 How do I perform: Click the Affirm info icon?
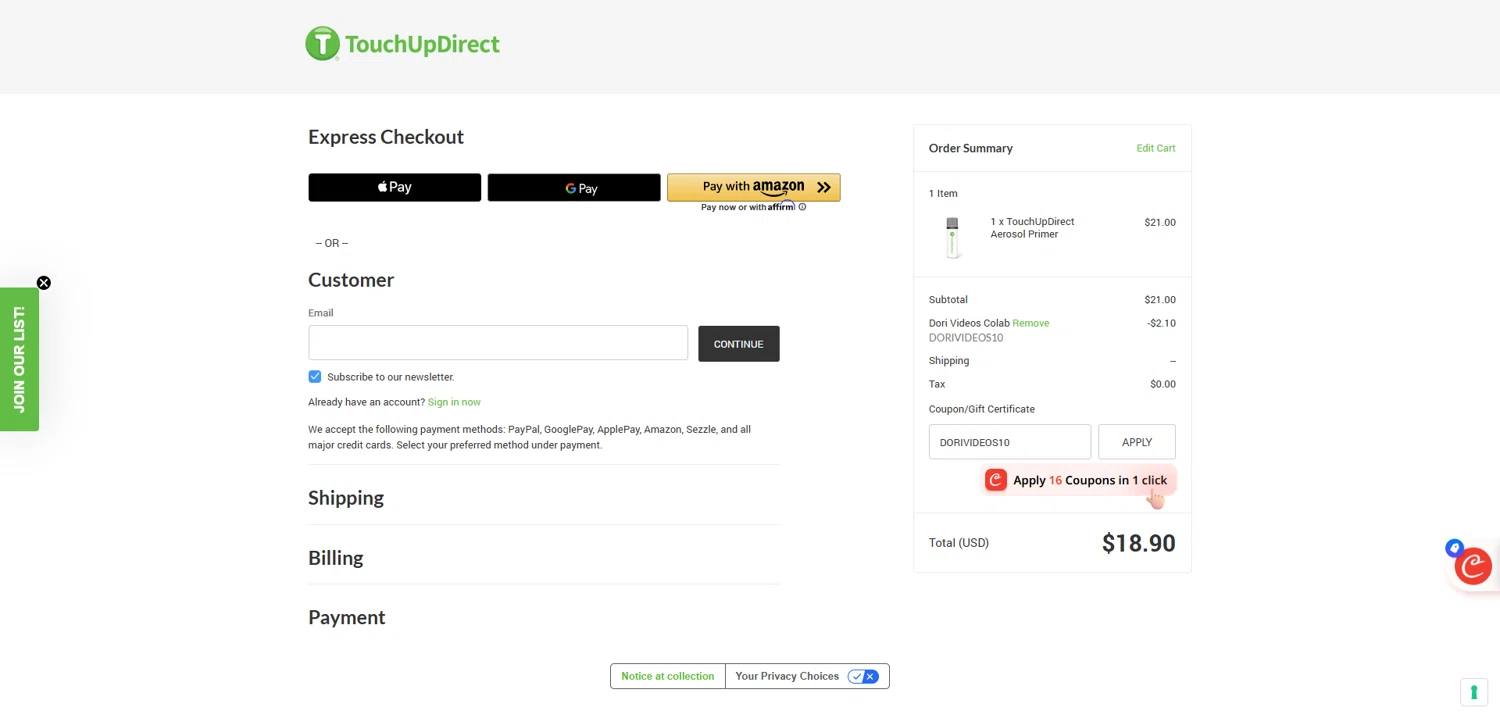[x=802, y=207]
